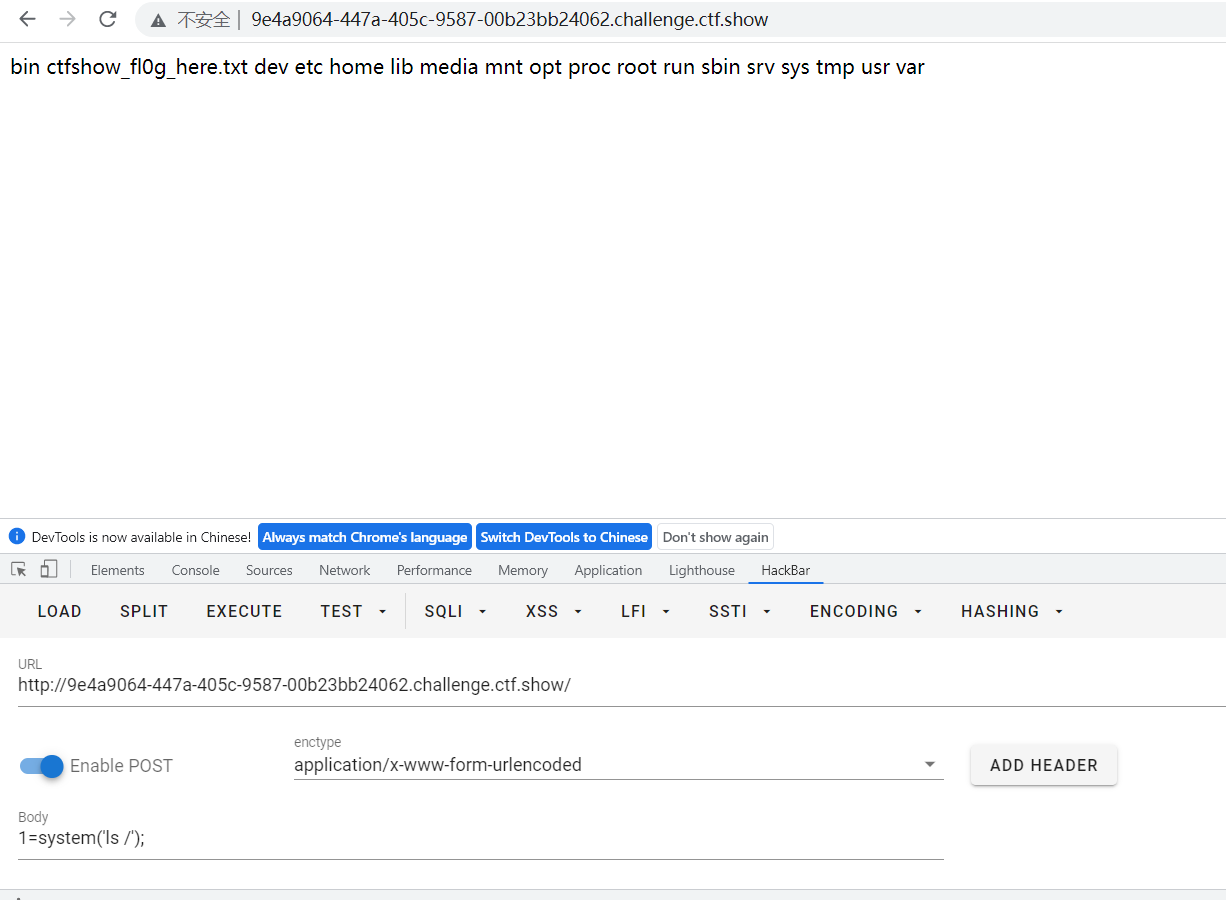Expand the TEST dropdown
Image resolution: width=1226 pixels, height=900 pixels.
point(354,611)
